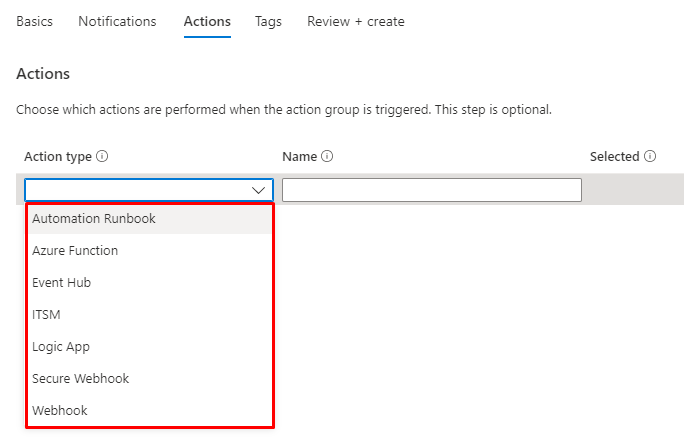Open the Review + create tab
The height and width of the screenshot is (448, 684).
[356, 21]
